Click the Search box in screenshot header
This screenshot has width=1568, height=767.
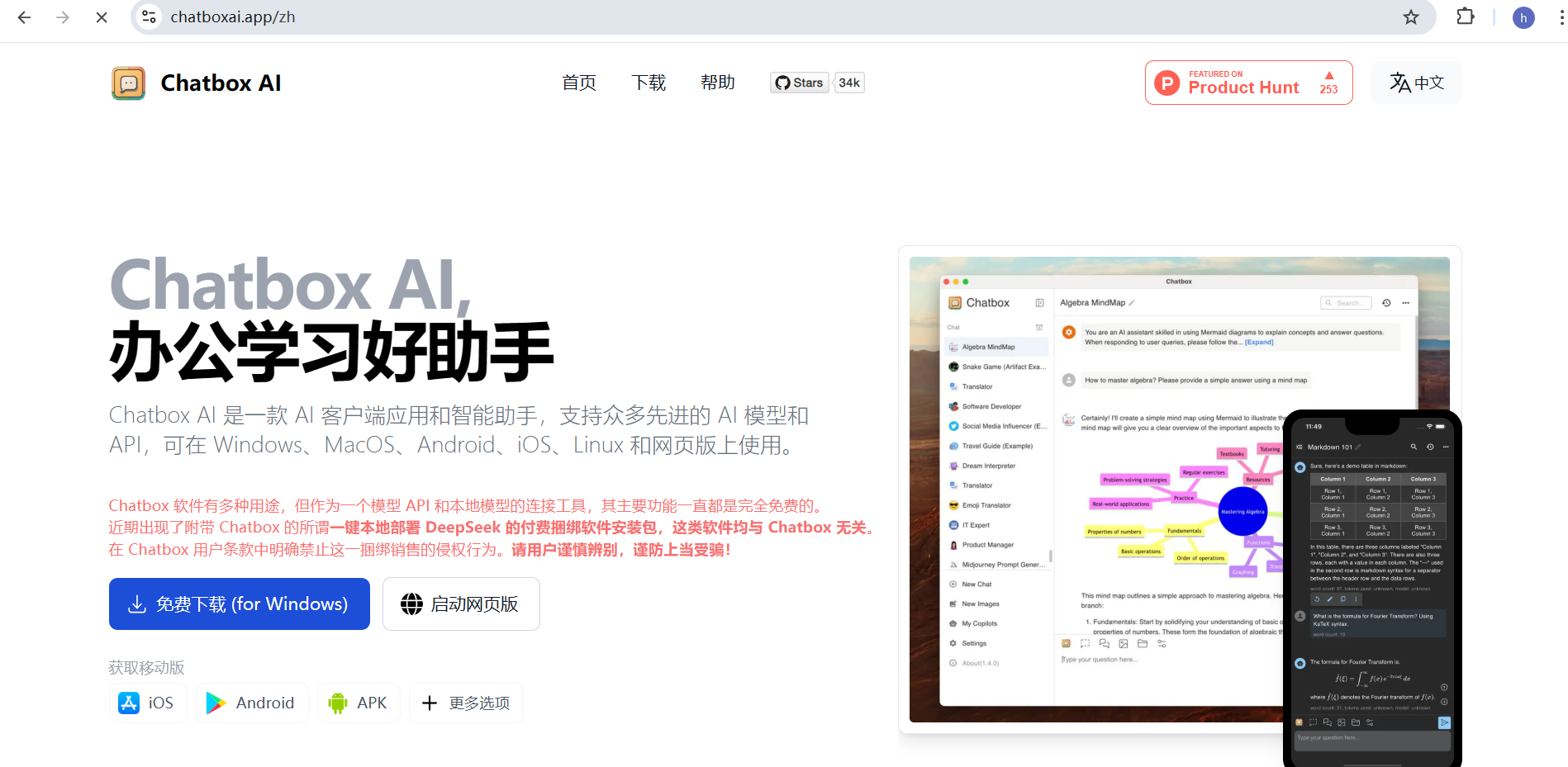[1346, 303]
